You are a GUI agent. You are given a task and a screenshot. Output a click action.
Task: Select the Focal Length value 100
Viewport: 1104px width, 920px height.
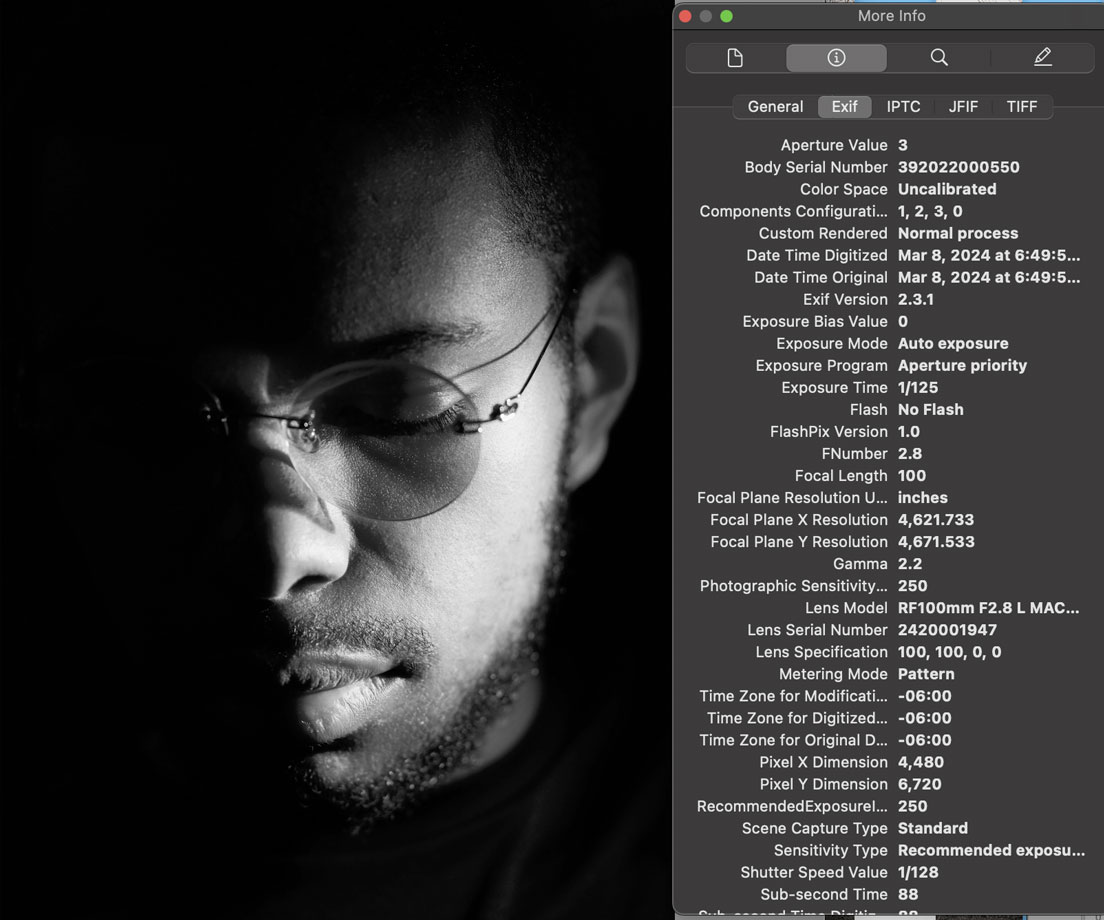tap(912, 476)
